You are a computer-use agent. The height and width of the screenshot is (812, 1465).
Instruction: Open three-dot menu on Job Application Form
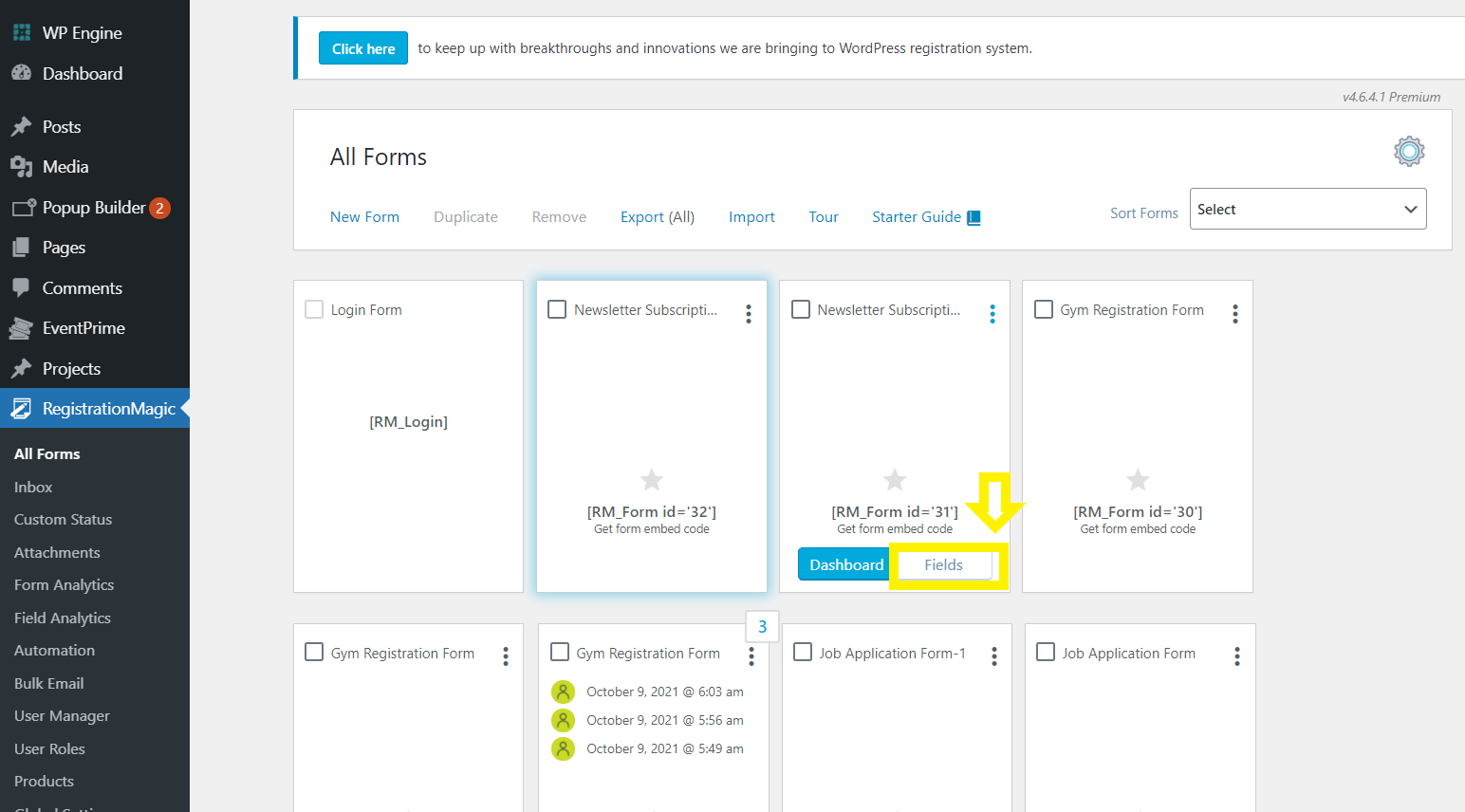tap(1237, 656)
